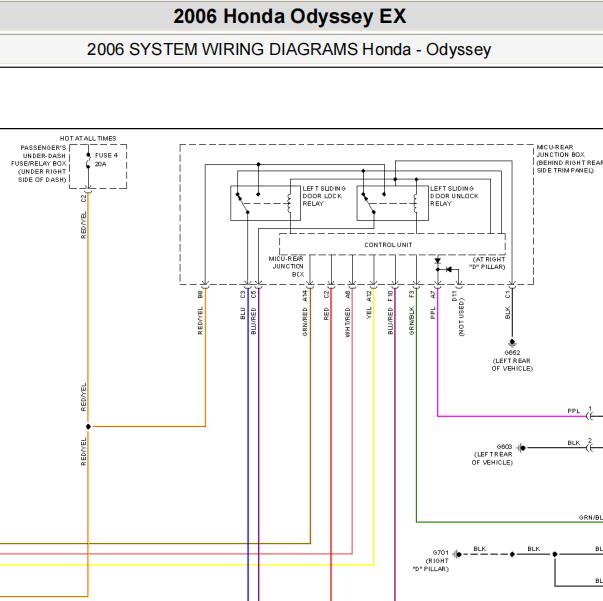Screen dimensions: 603x601
Task: Click the 'CONTROL UNIT' box label
Action: (388, 245)
